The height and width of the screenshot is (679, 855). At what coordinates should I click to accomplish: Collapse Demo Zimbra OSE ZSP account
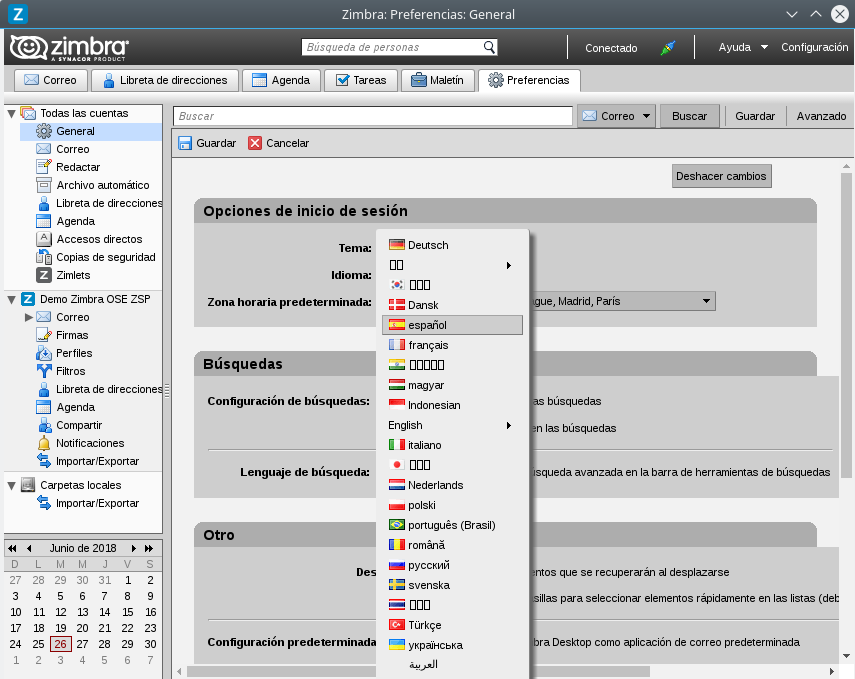(11, 299)
